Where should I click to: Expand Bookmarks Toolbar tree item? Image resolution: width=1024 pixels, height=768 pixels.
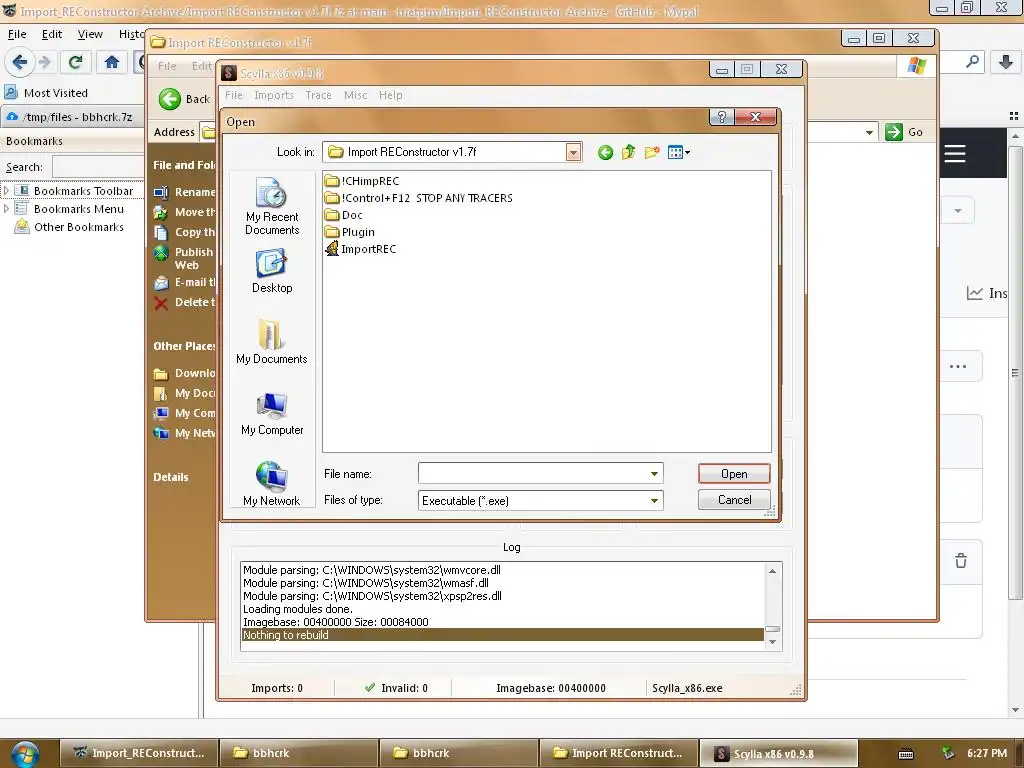6,191
